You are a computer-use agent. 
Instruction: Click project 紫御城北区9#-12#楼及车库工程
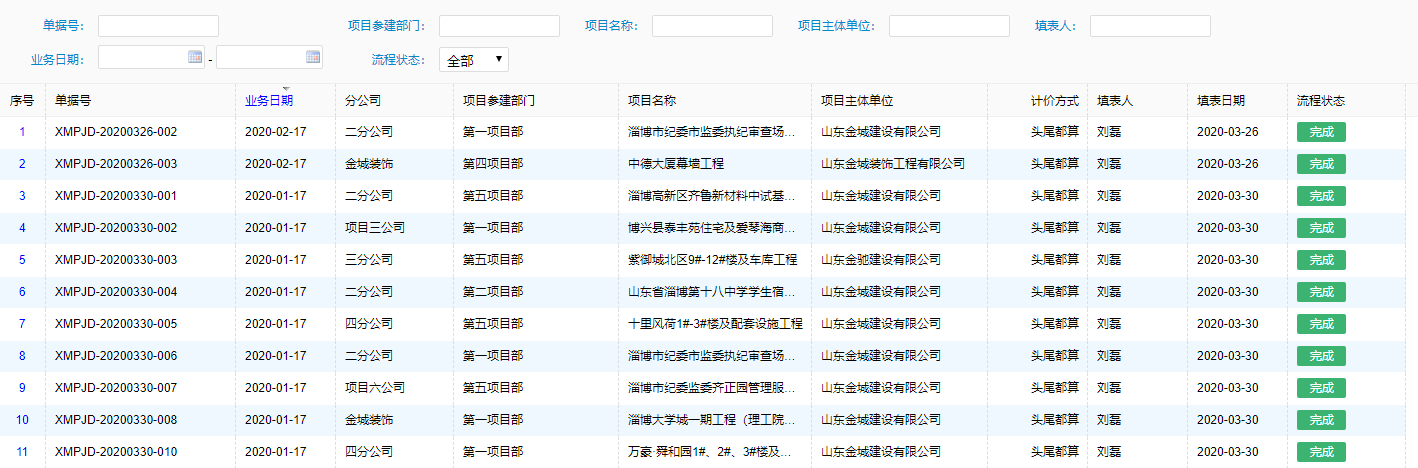click(x=712, y=260)
